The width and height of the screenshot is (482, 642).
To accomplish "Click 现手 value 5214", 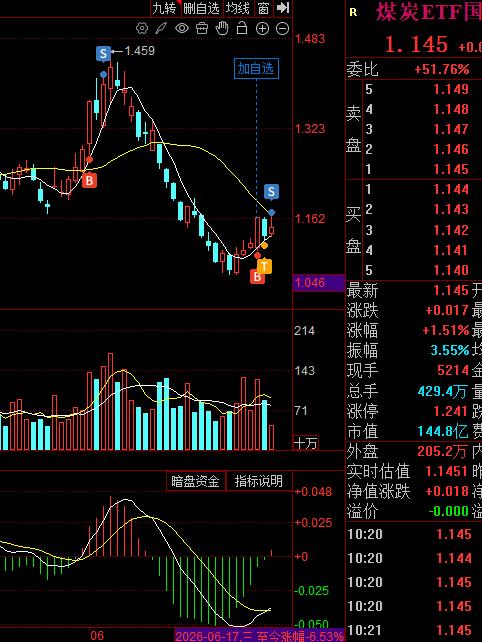I will (x=453, y=371).
